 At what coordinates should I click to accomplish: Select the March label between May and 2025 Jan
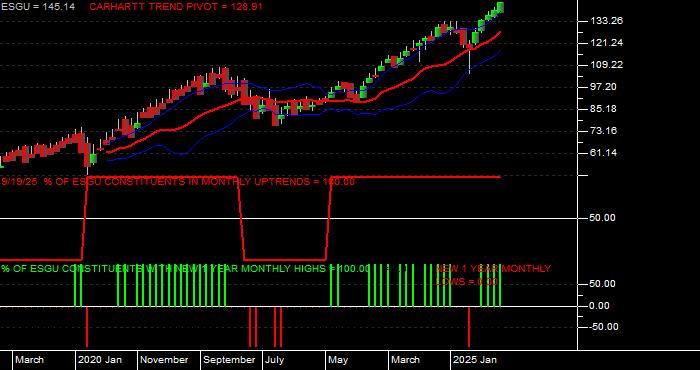405,360
